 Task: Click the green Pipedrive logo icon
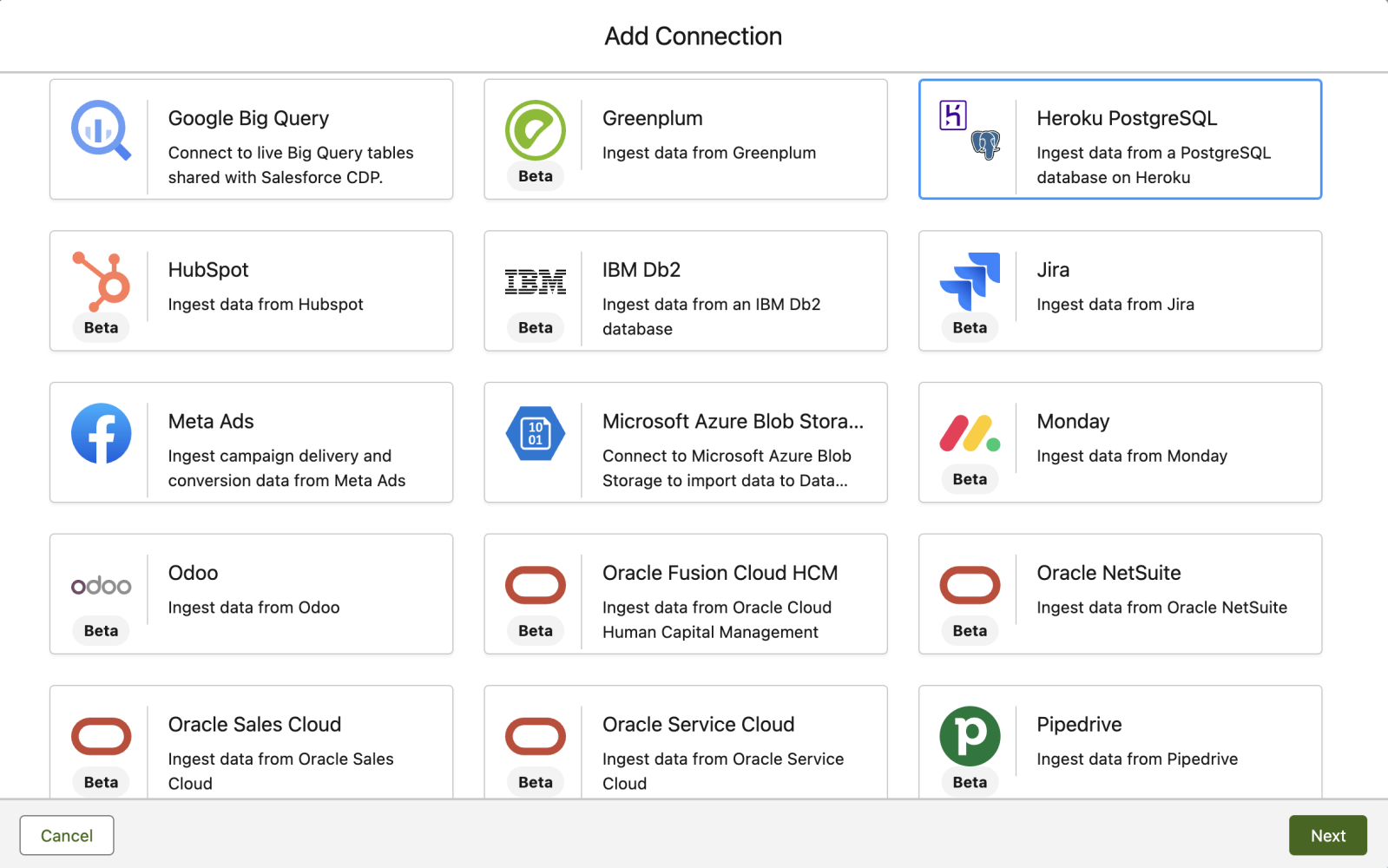(x=970, y=736)
